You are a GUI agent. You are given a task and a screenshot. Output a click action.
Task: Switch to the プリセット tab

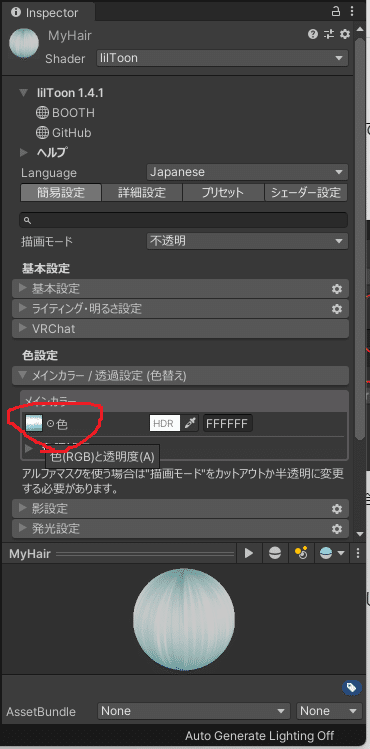coord(223,193)
